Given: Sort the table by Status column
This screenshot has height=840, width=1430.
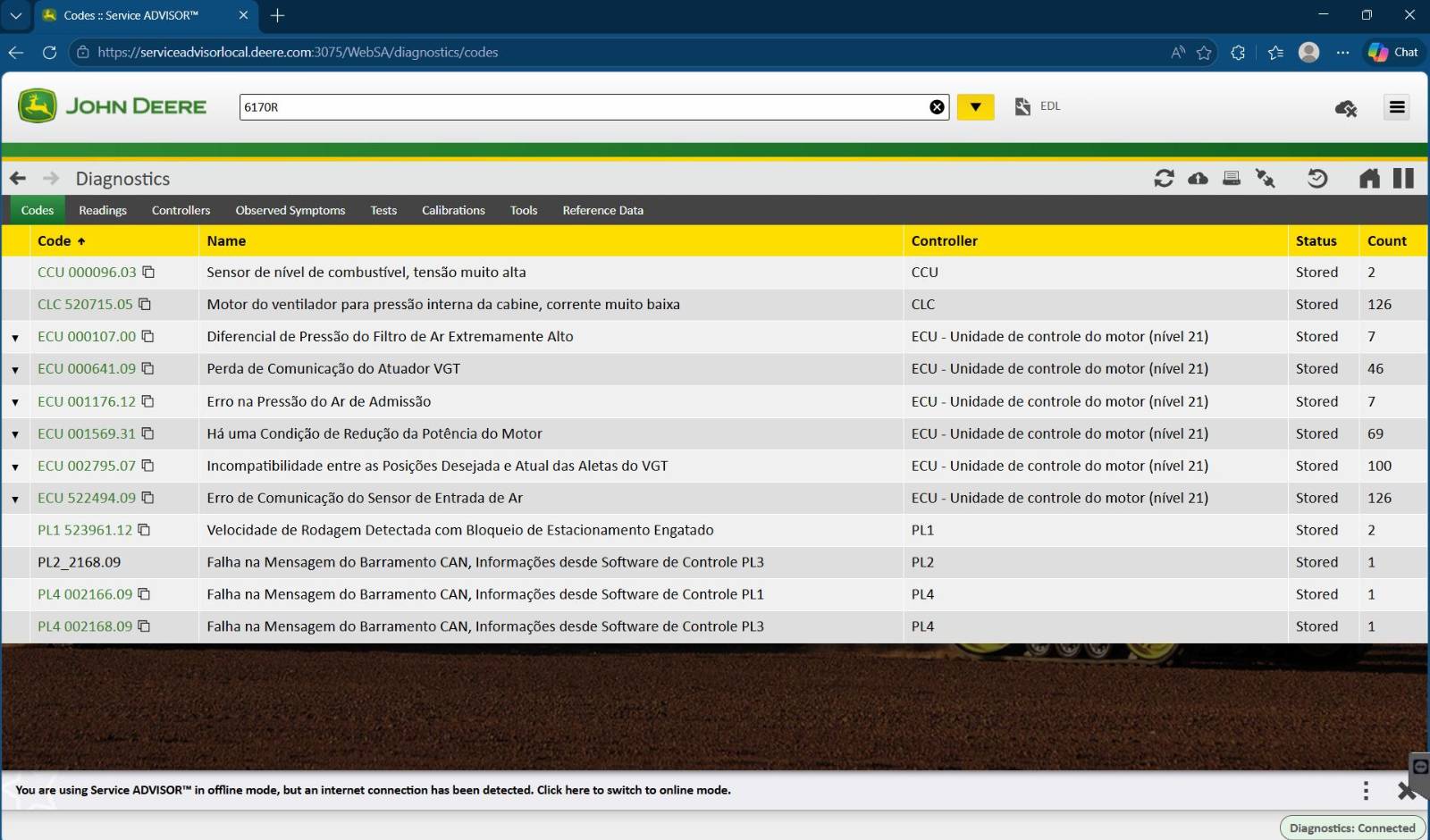Looking at the screenshot, I should coord(1316,240).
